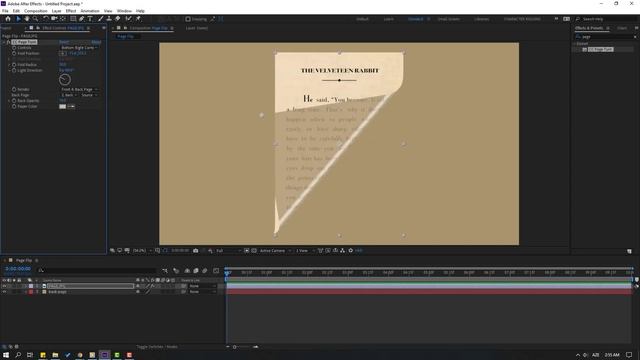Open parent dropdown None for first layer

pos(202,286)
